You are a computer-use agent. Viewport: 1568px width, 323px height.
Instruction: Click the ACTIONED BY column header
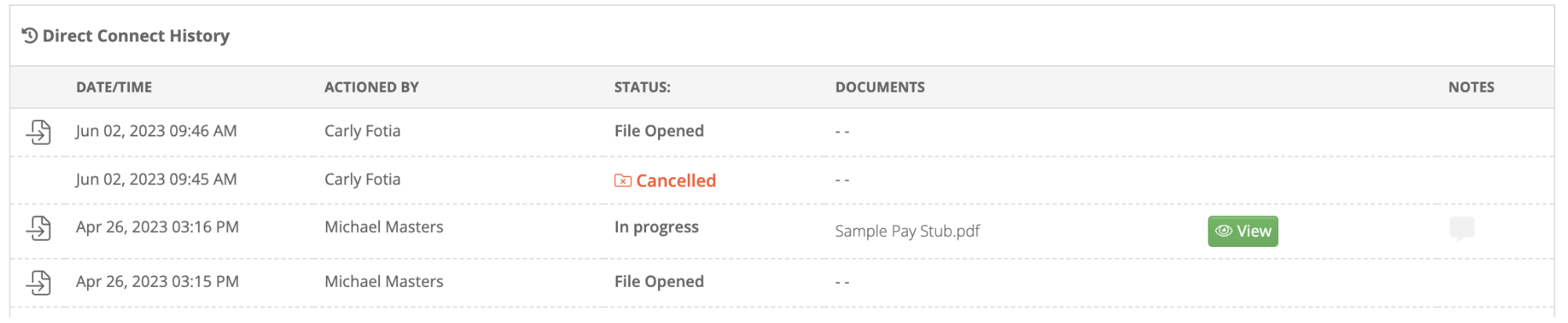371,87
